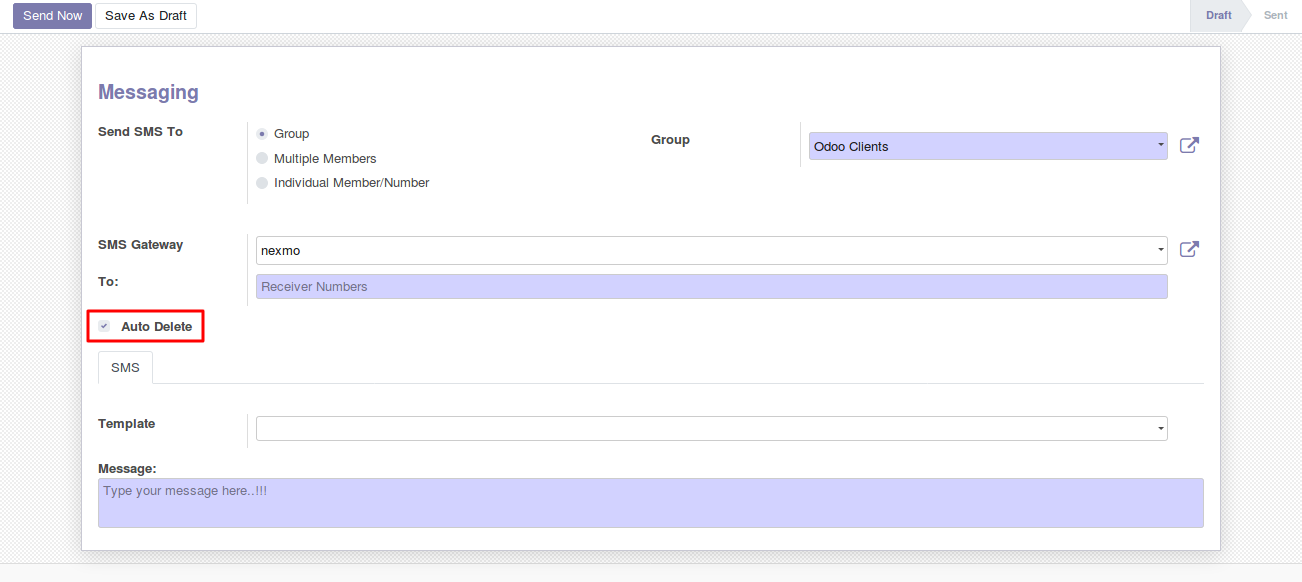Open the SMS Gateway external link icon
Image resolution: width=1302 pixels, height=582 pixels.
tap(1189, 250)
